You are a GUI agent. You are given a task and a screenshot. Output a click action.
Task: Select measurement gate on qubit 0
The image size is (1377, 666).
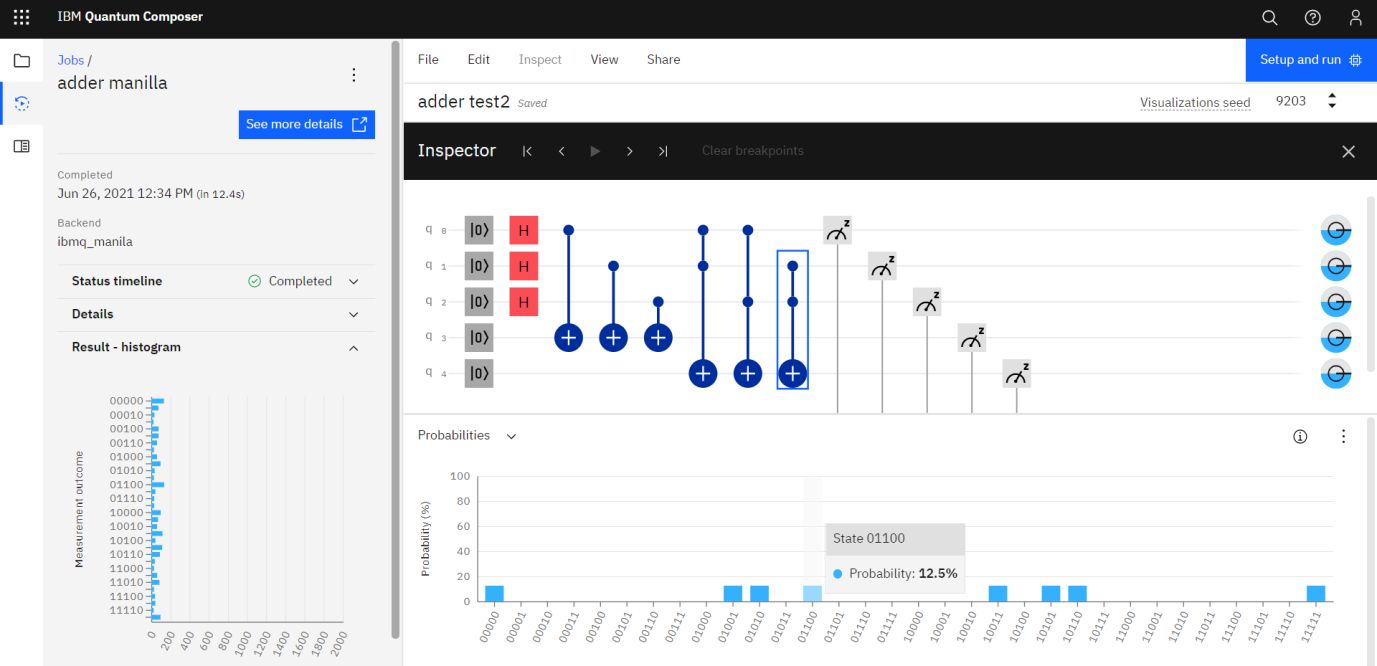[837, 230]
